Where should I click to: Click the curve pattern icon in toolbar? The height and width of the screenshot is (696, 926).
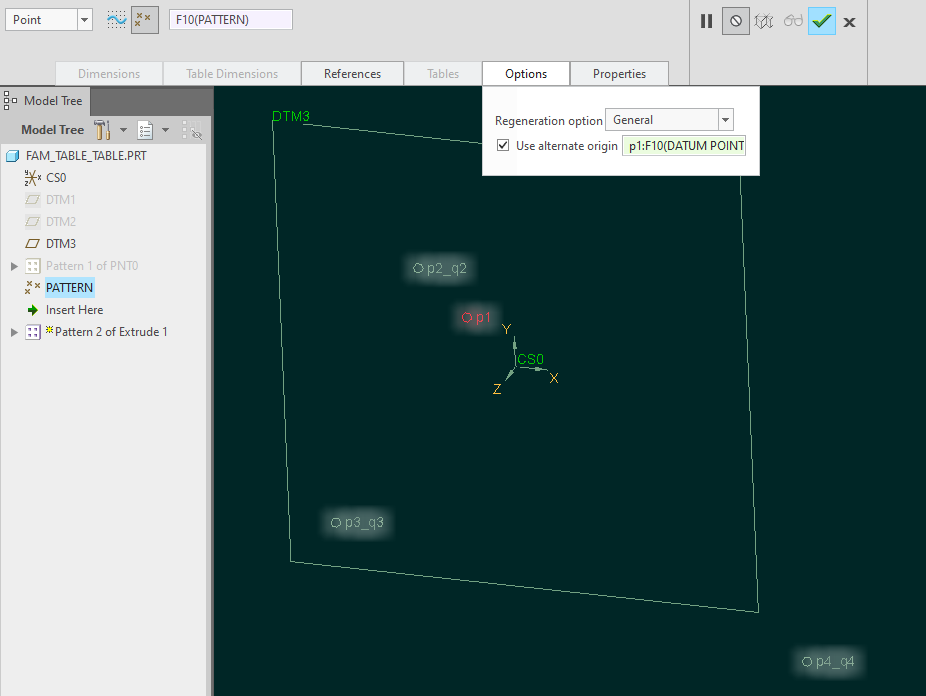click(116, 19)
